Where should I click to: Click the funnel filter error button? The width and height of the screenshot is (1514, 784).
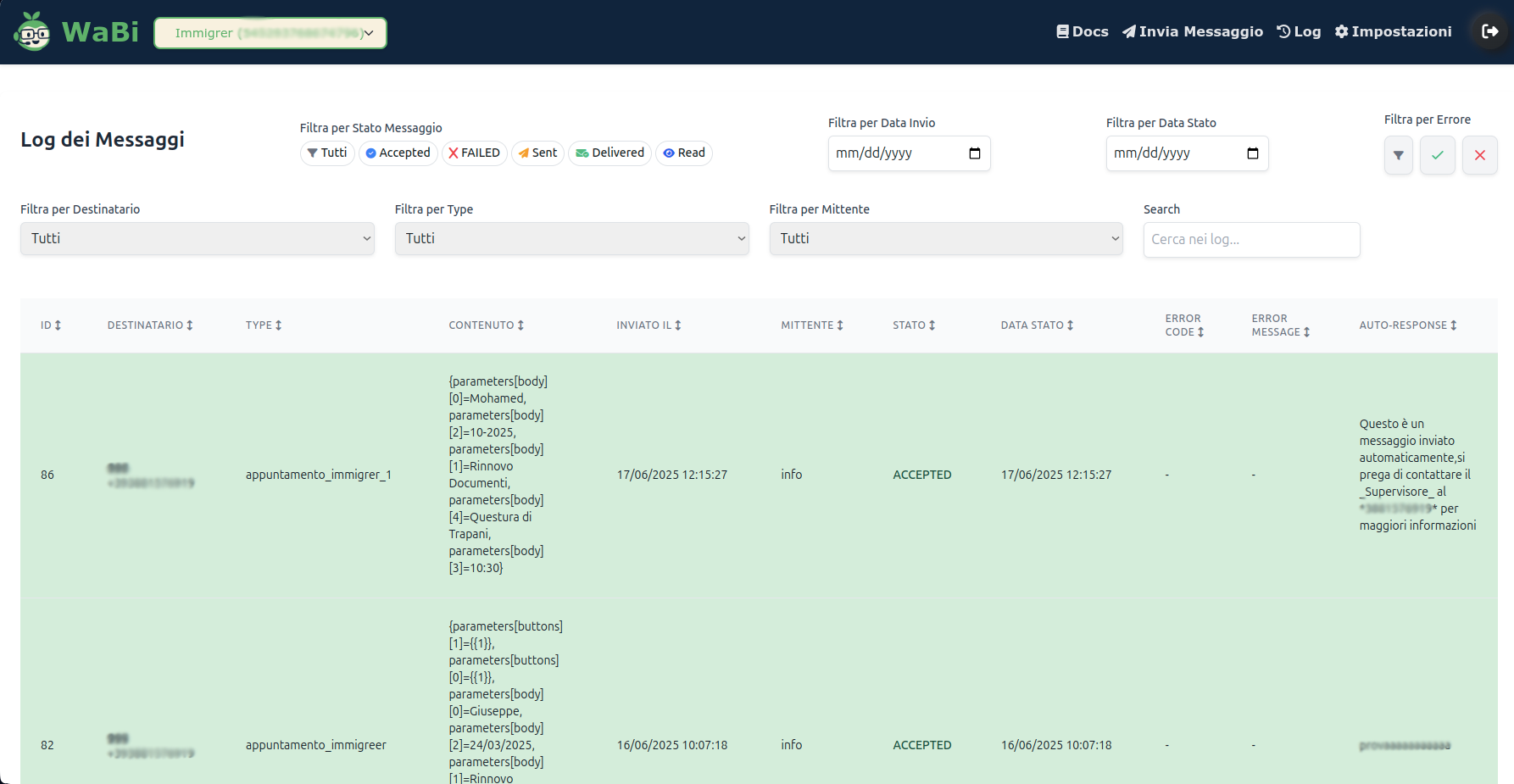(1398, 155)
